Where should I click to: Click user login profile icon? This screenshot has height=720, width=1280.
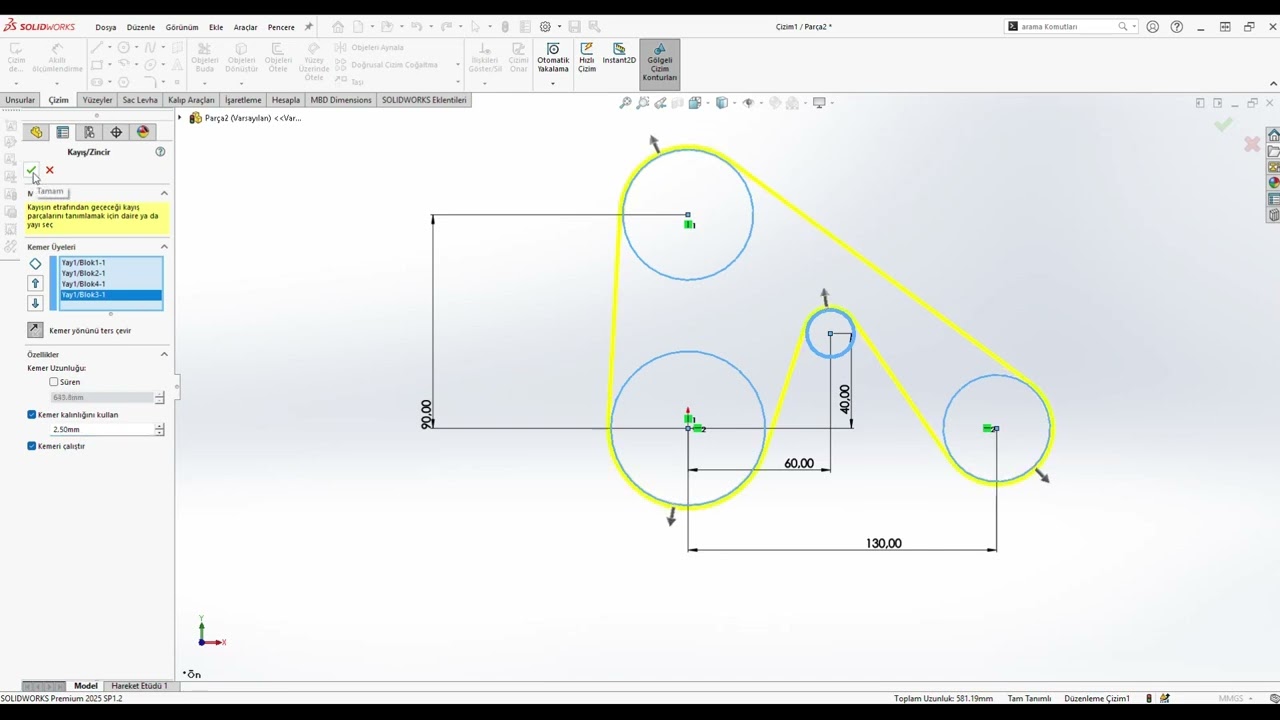[1152, 27]
